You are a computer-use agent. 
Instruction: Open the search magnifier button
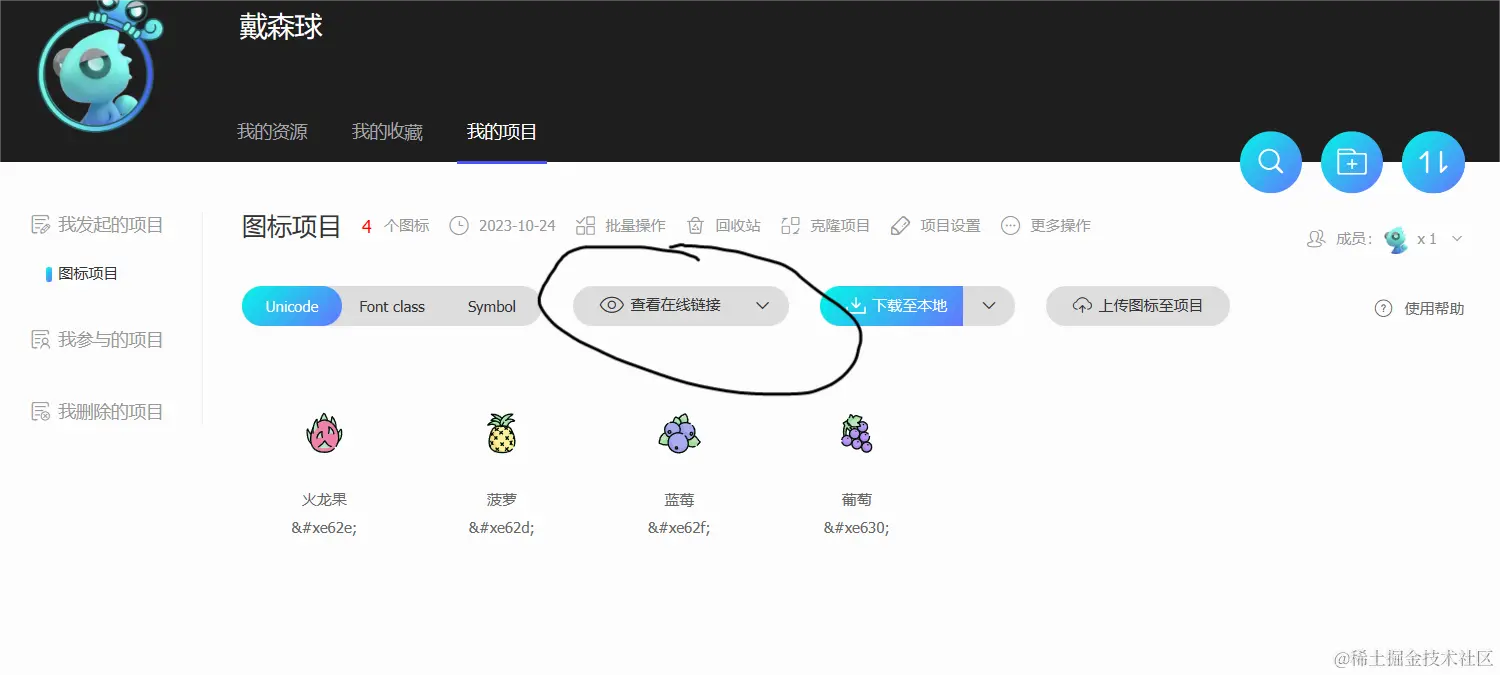pos(1270,160)
